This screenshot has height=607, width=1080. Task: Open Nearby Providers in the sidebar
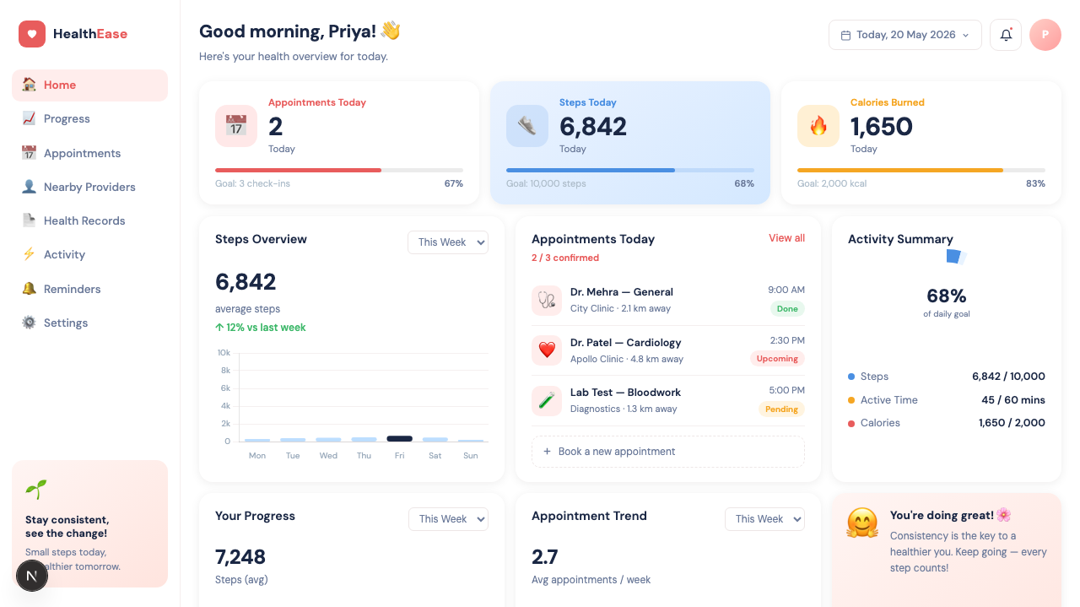[90, 187]
